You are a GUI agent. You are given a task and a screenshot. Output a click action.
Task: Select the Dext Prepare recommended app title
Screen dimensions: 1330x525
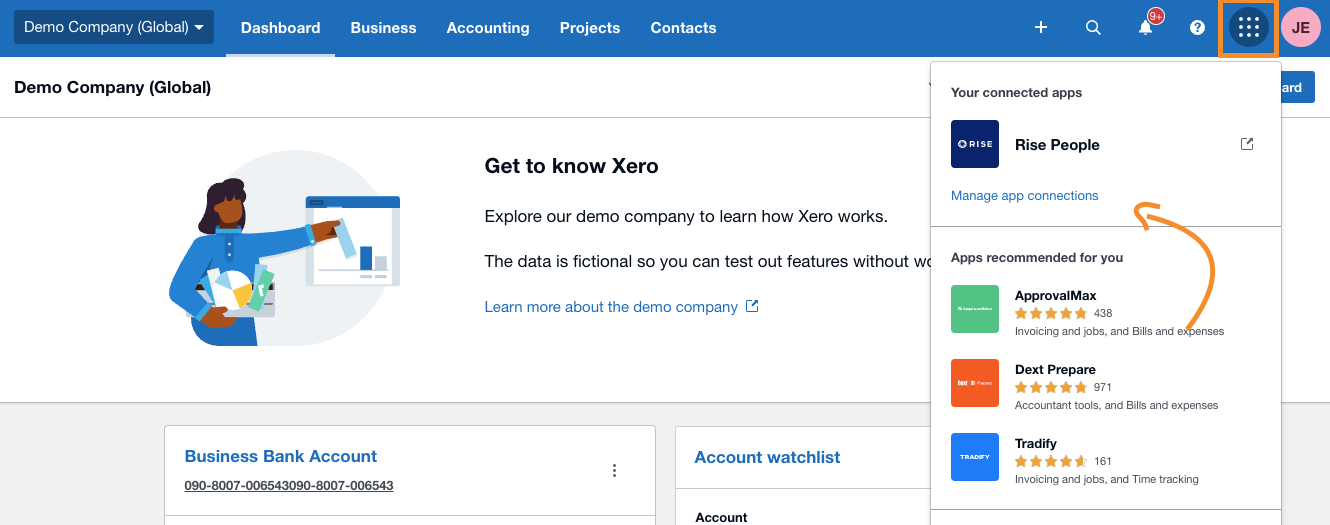(x=1055, y=369)
